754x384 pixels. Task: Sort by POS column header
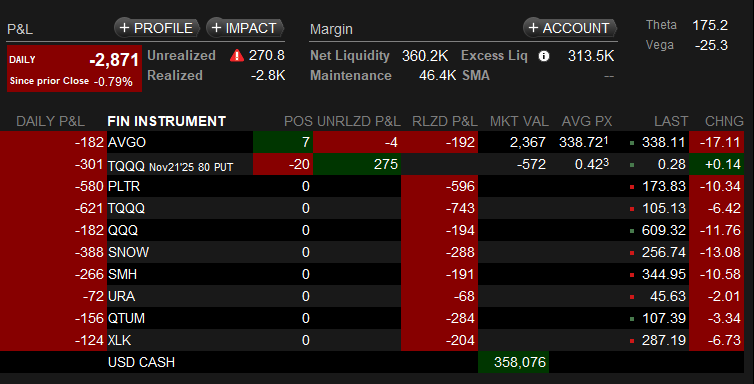click(298, 121)
